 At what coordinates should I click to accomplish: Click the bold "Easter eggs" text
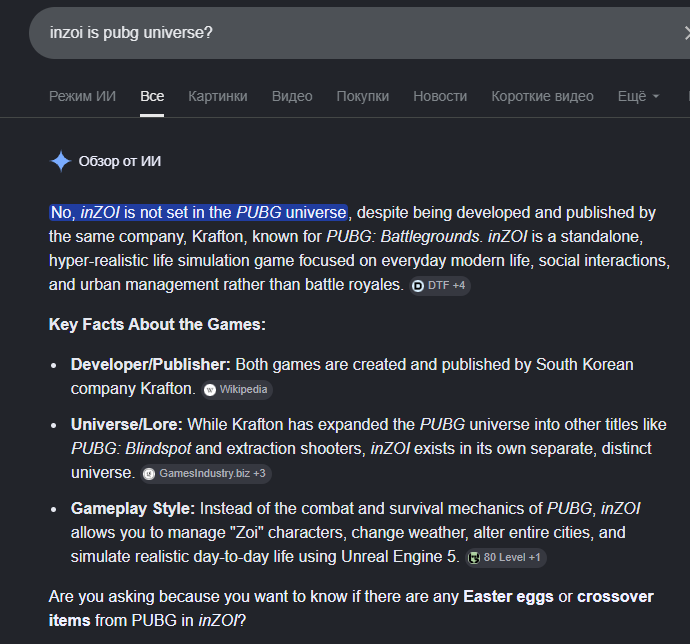508,597
